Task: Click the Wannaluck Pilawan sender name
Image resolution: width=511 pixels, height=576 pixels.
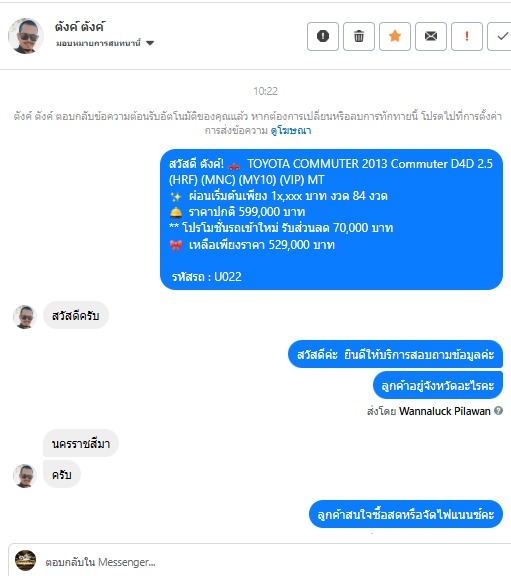Action: [x=445, y=411]
